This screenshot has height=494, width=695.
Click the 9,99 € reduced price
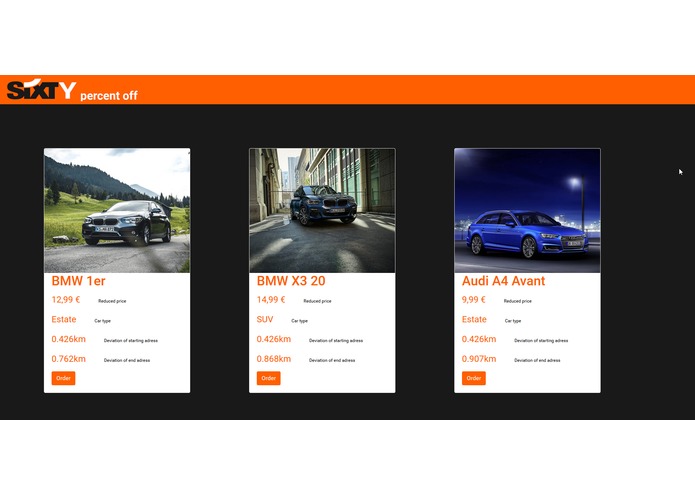(474, 300)
